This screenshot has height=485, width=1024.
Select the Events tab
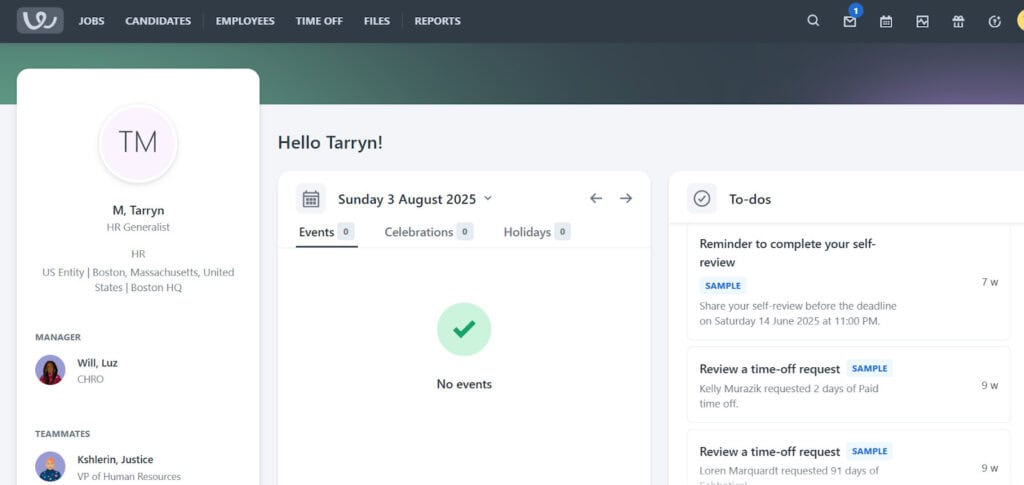(x=327, y=232)
